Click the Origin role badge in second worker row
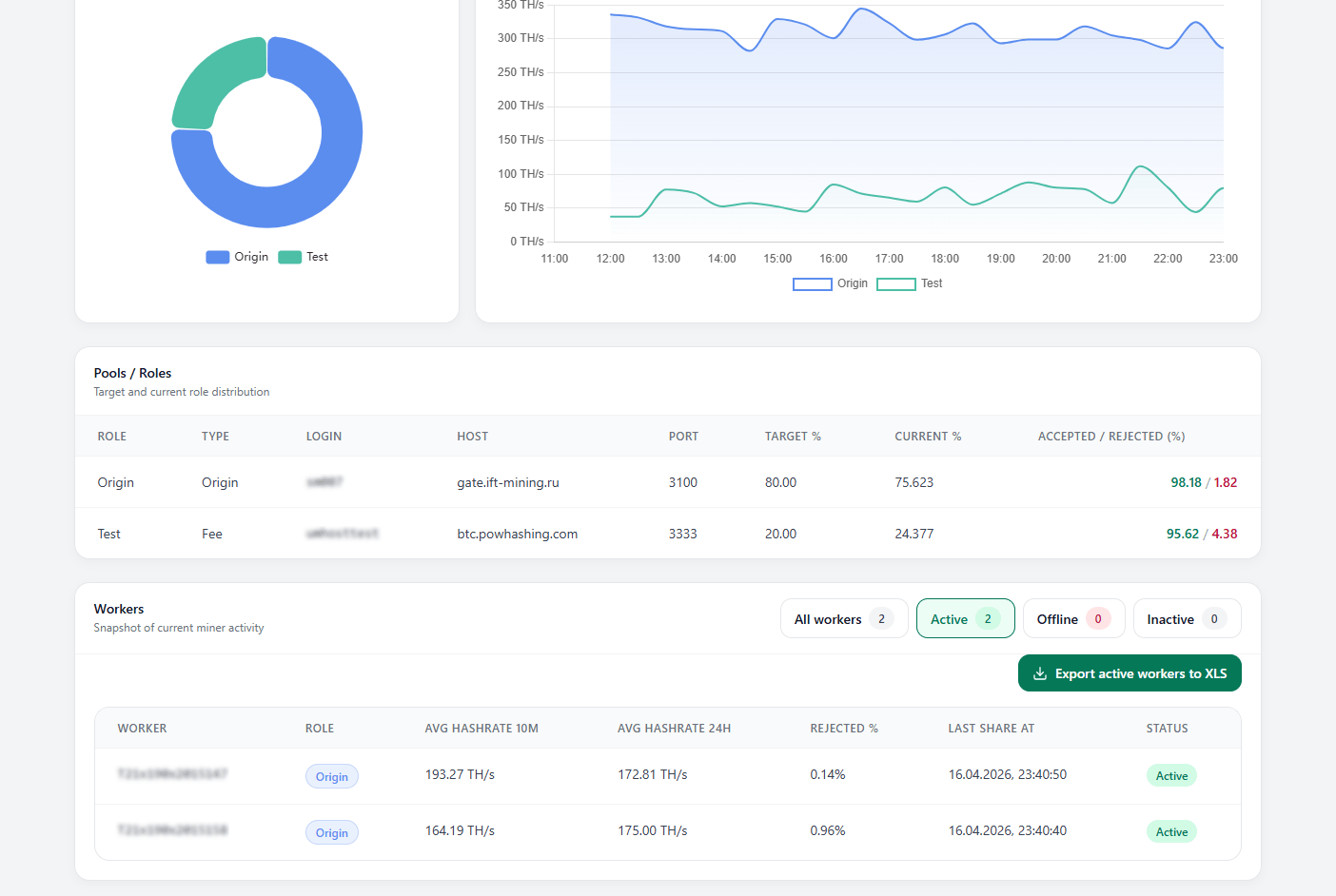 click(332, 833)
